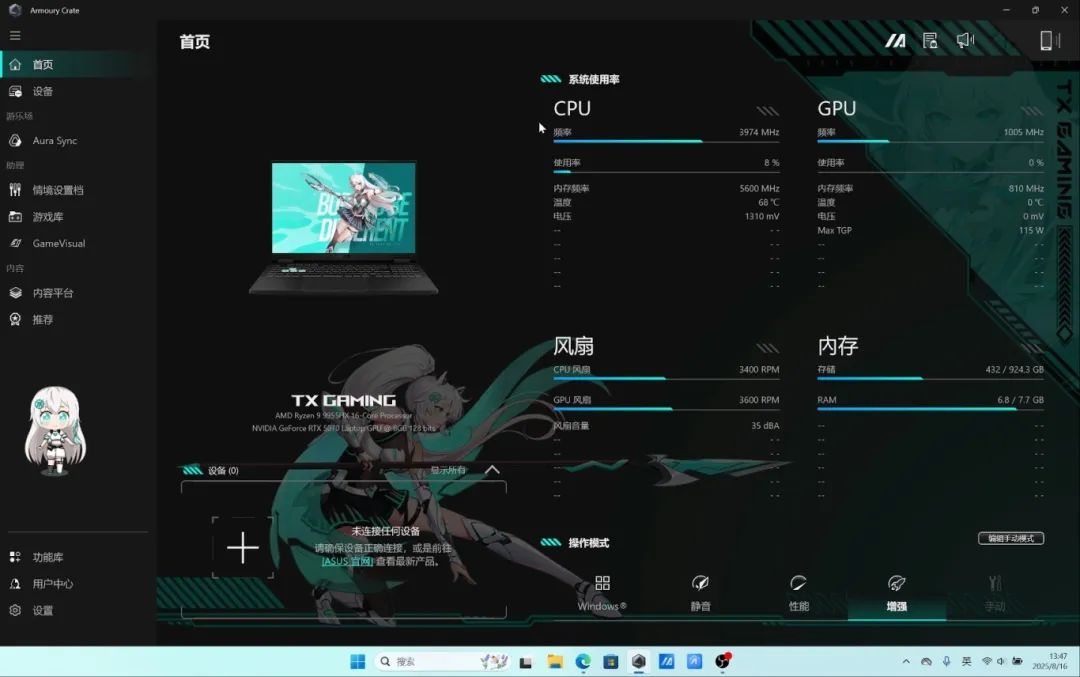Click the battery tray icon
Viewport: 1080px width, 677px height.
click(1017, 662)
